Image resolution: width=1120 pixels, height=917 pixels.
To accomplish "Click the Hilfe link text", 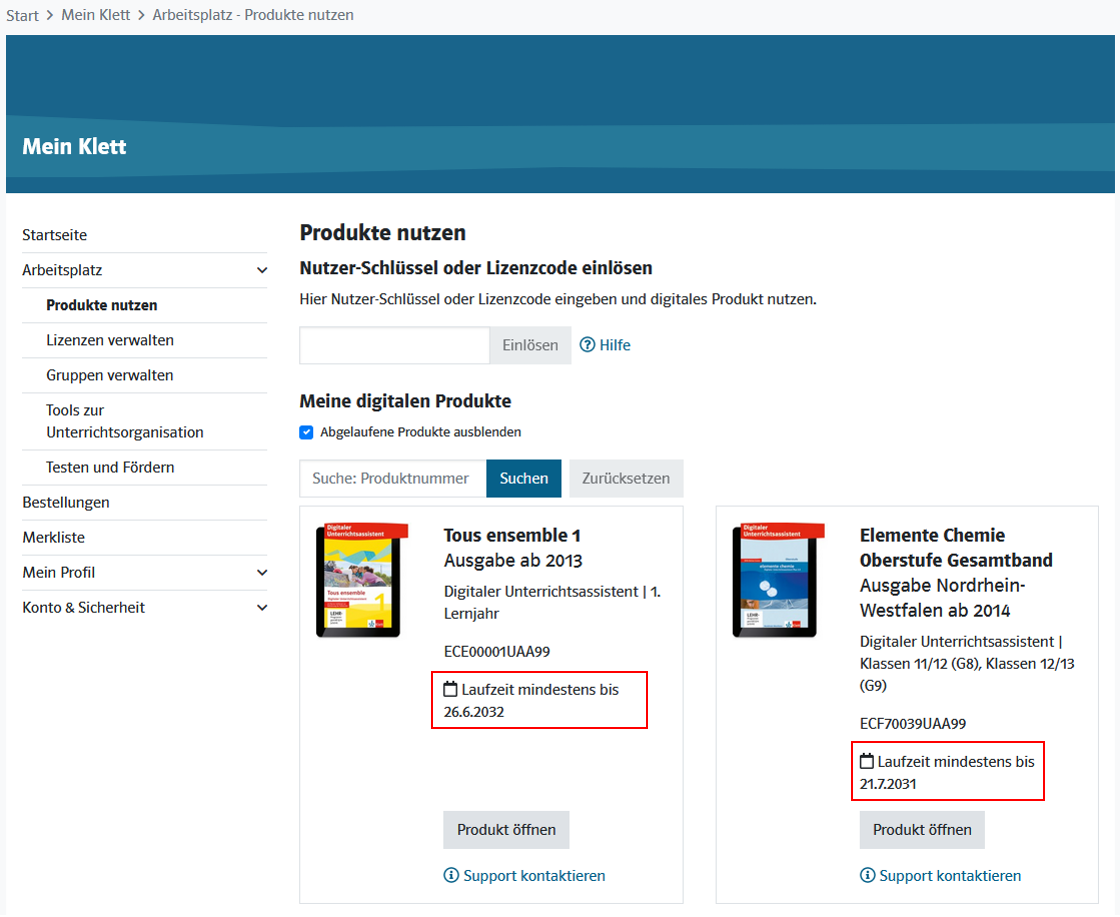I will [615, 345].
